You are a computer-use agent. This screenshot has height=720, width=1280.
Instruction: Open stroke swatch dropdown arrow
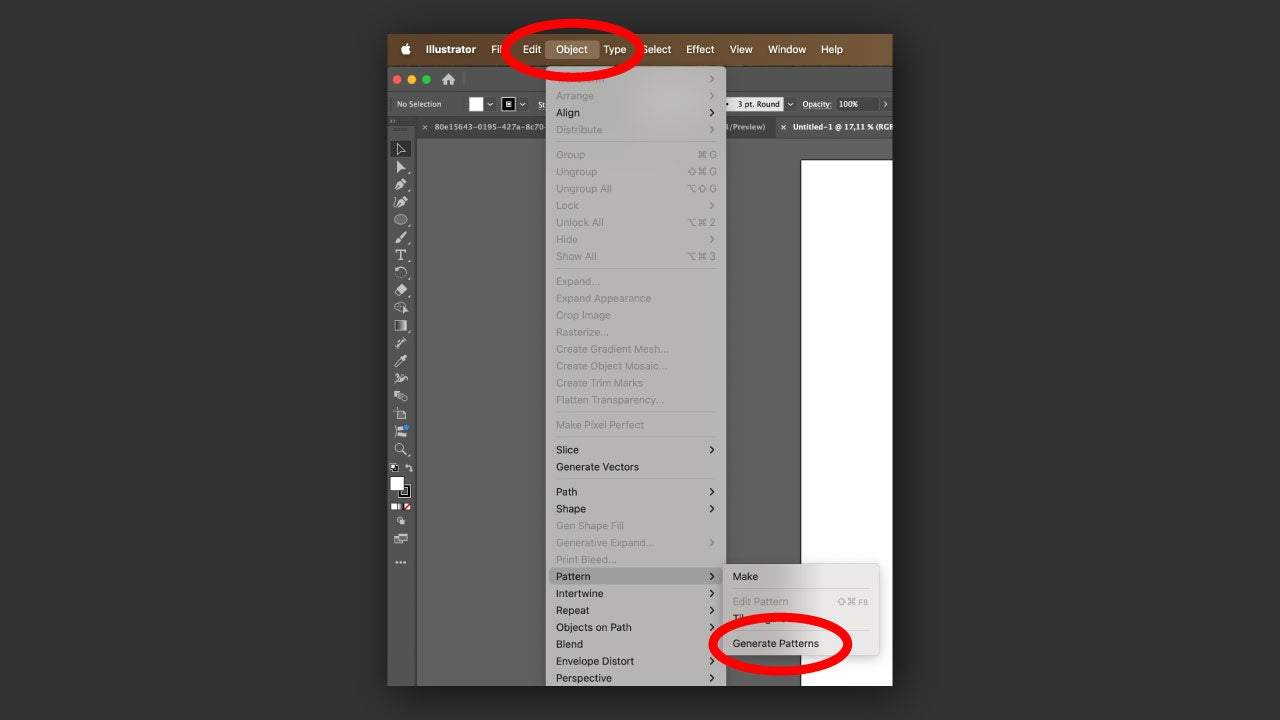coord(522,104)
